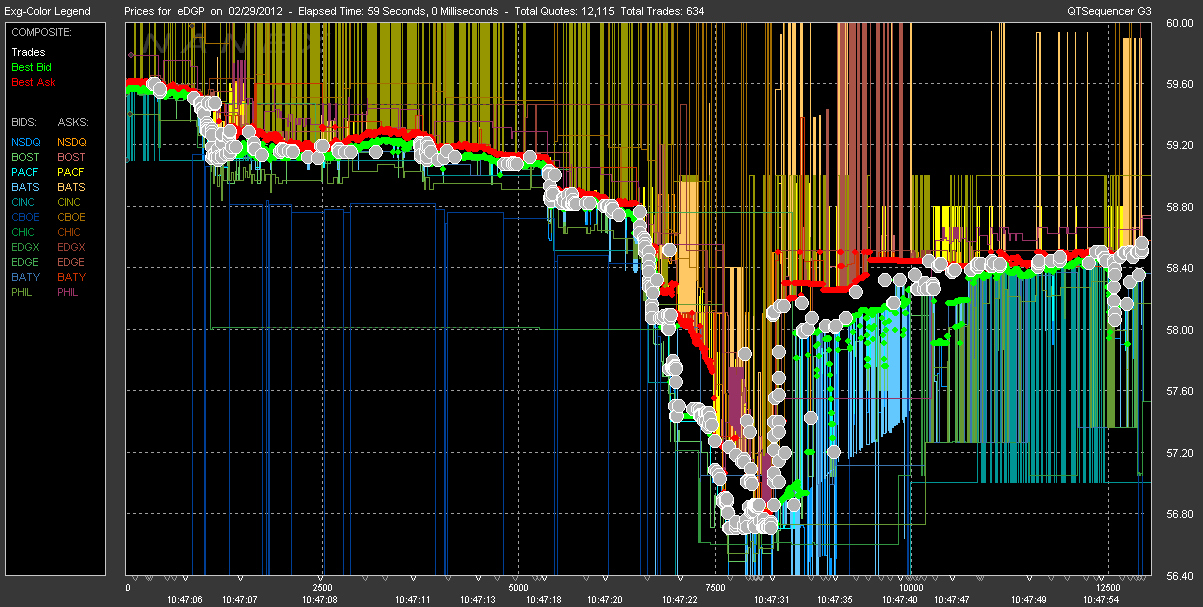
Task: Click PACF in the asks column
Action: coord(72,172)
